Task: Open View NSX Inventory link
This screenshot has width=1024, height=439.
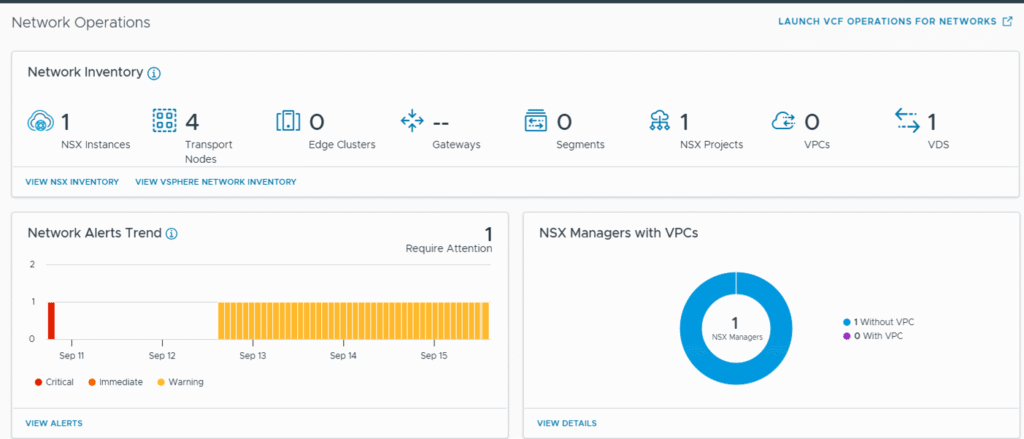Action: click(x=73, y=182)
